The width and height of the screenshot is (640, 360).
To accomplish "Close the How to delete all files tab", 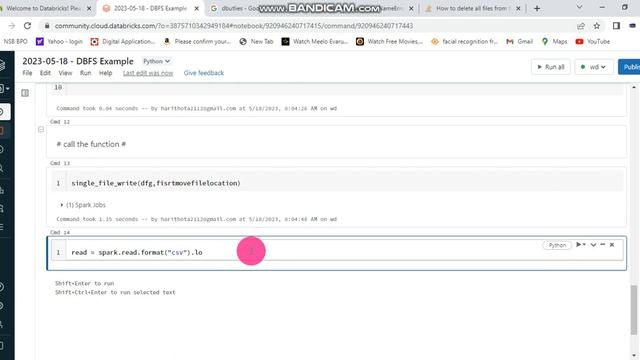I will pos(518,8).
